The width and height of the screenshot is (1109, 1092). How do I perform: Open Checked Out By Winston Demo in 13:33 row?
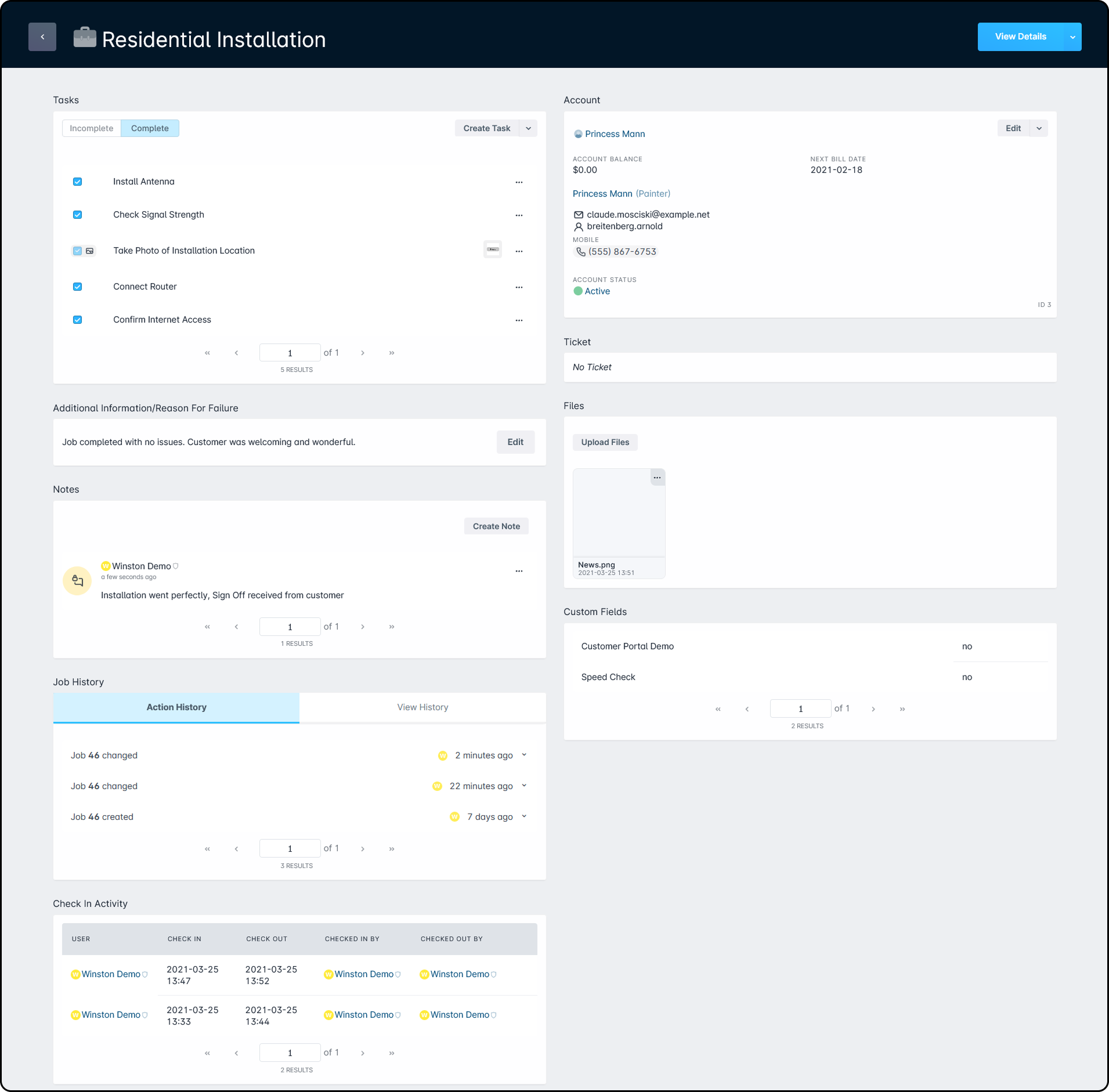pos(460,1015)
